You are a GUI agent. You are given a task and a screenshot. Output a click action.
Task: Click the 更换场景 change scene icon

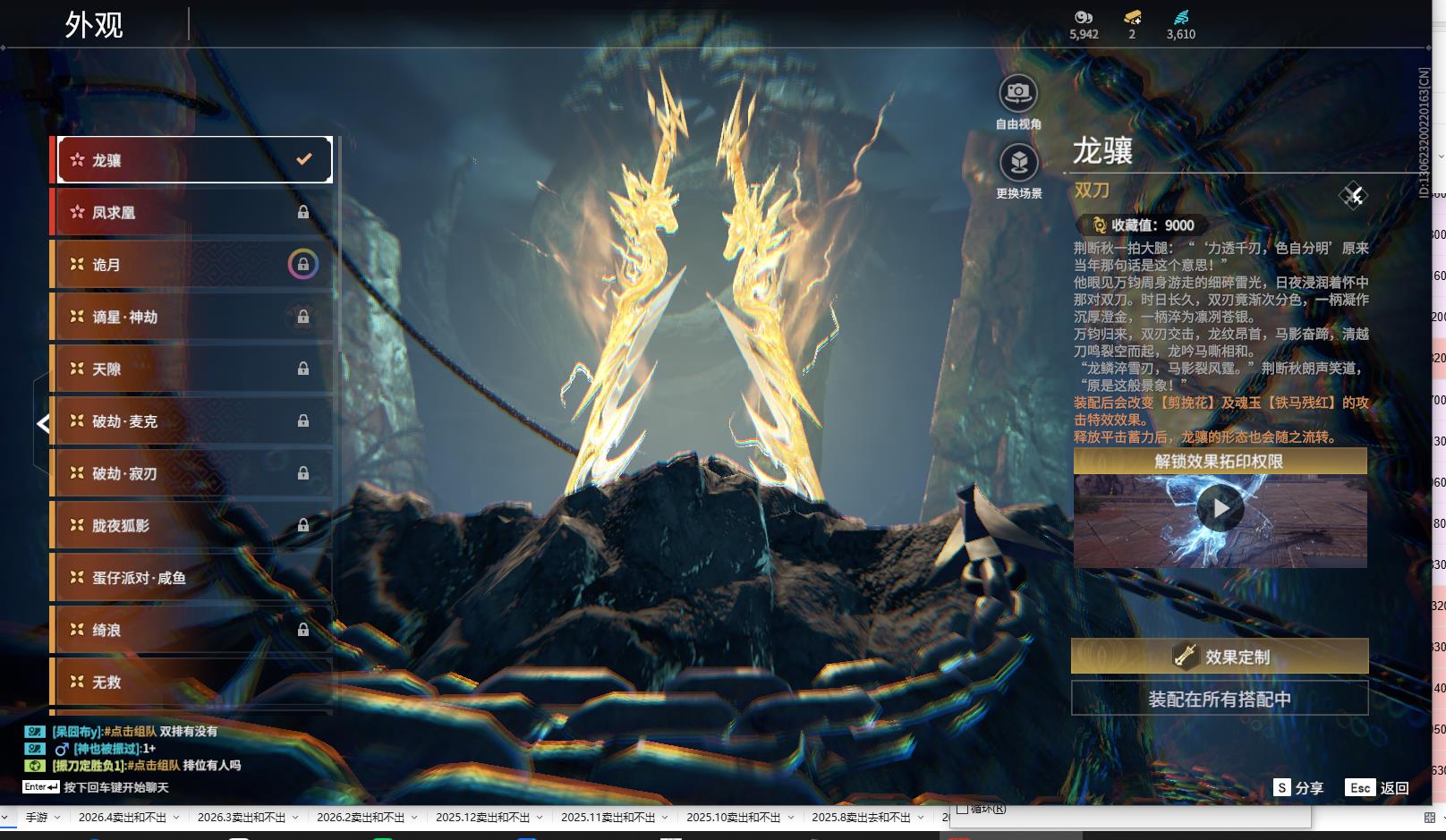(1018, 163)
